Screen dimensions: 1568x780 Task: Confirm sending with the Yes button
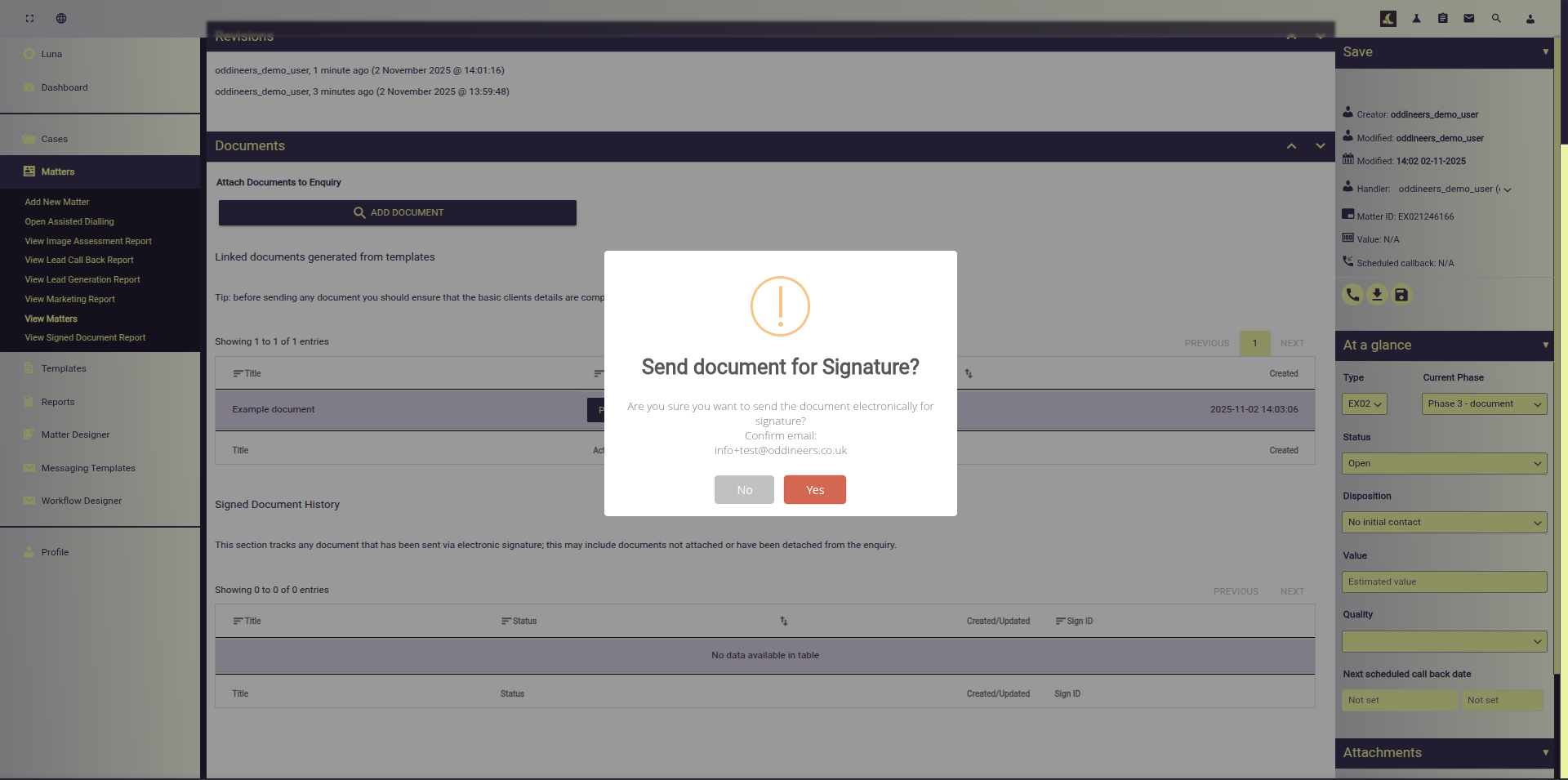814,490
